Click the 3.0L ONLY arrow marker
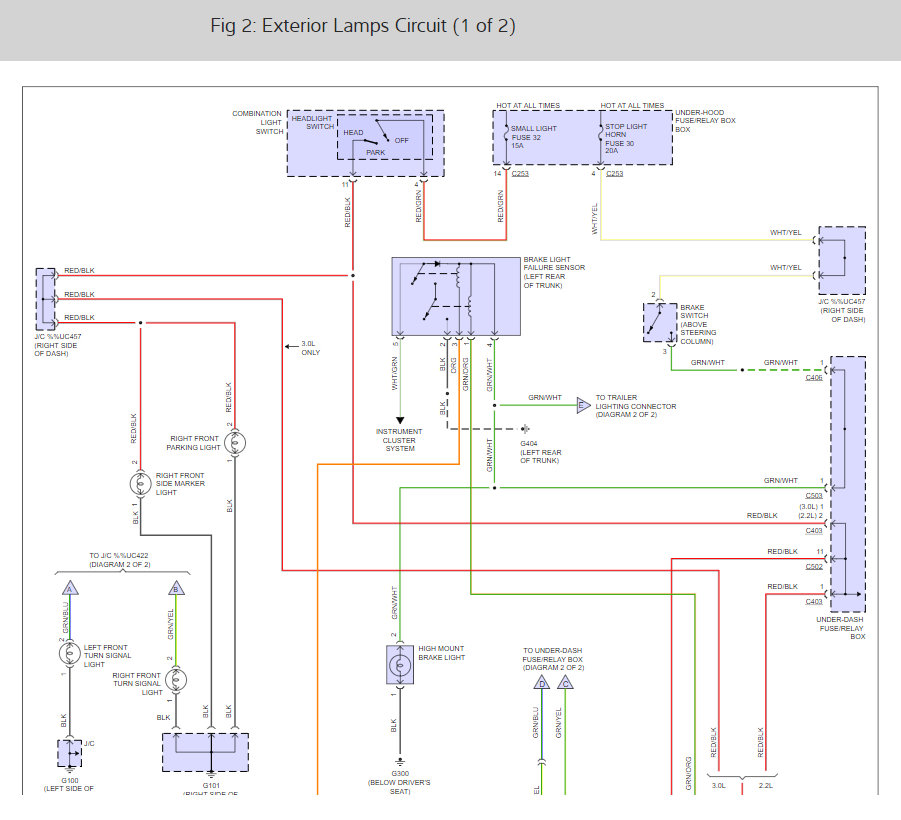 (291, 347)
